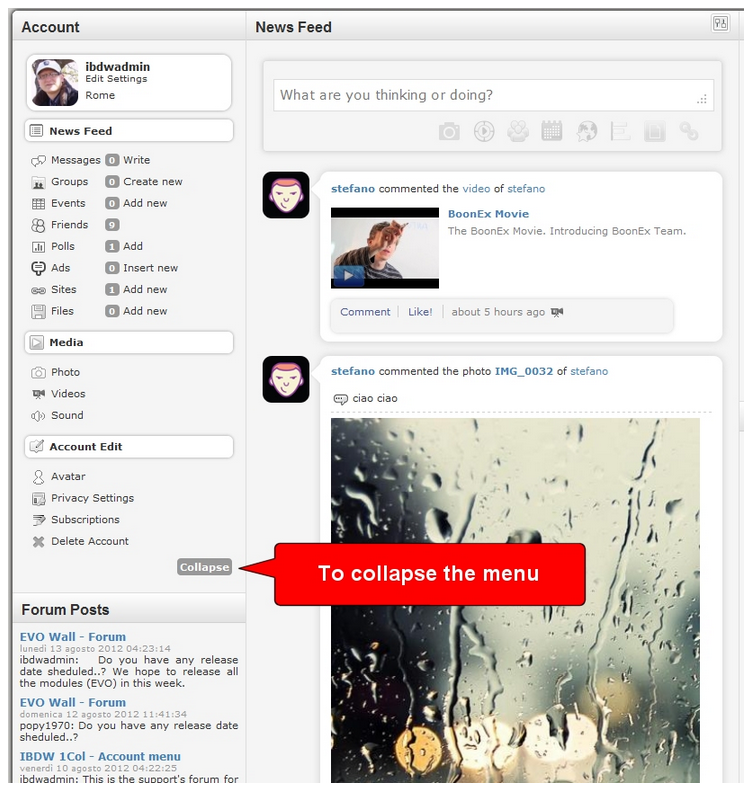Click ibdwadmin profile picture
Viewport: 753px width, 805px height.
coord(55,83)
